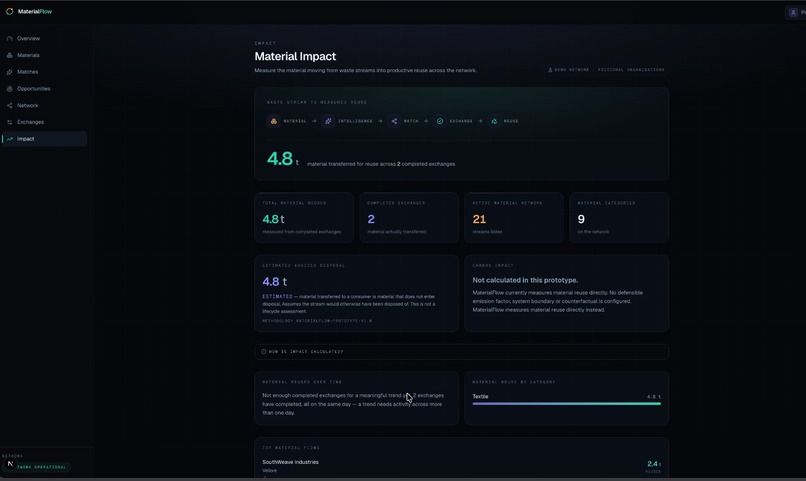
Task: Click the Network share icon in sidebar
Action: [9, 105]
